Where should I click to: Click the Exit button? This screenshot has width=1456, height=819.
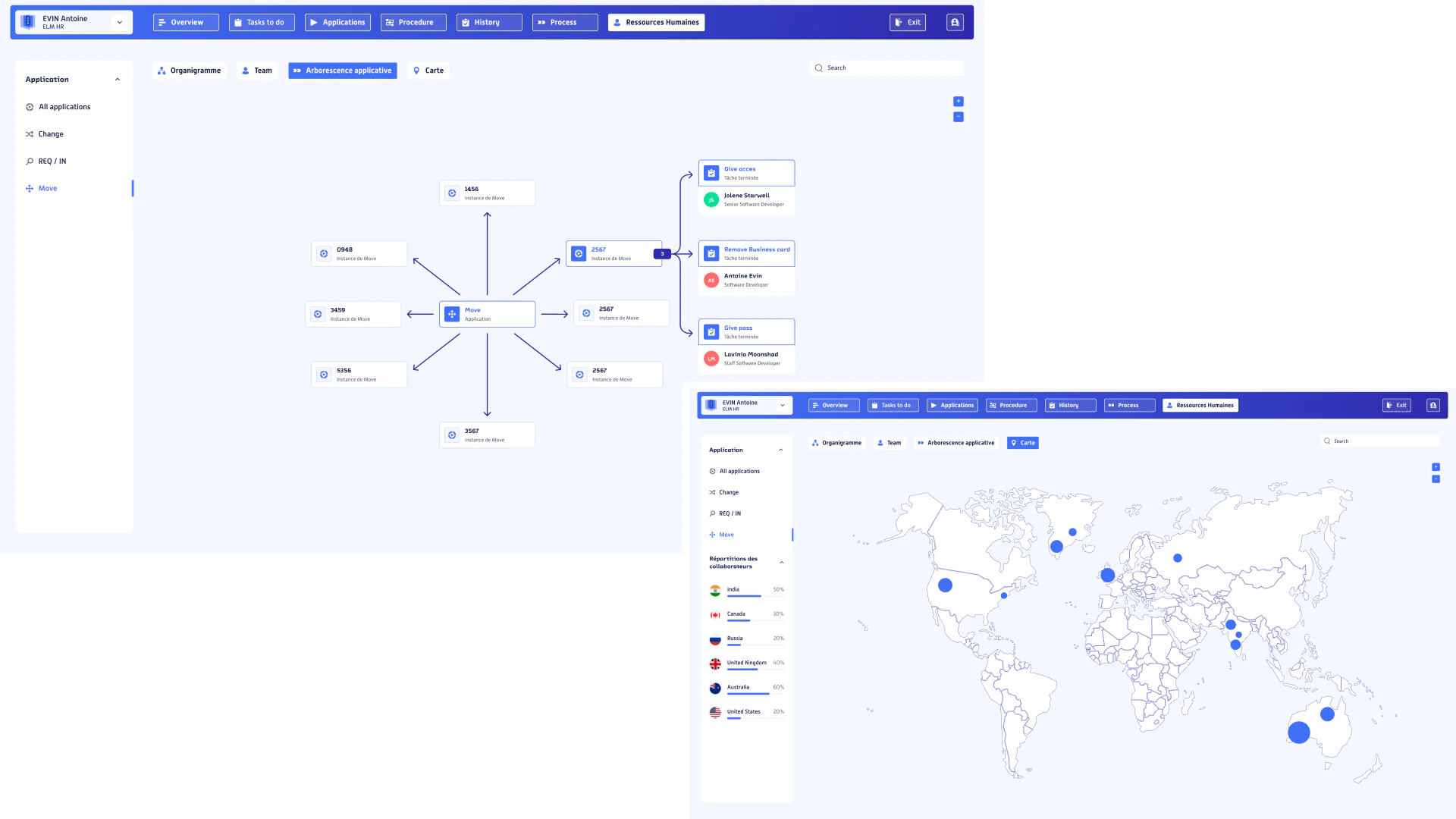907,22
